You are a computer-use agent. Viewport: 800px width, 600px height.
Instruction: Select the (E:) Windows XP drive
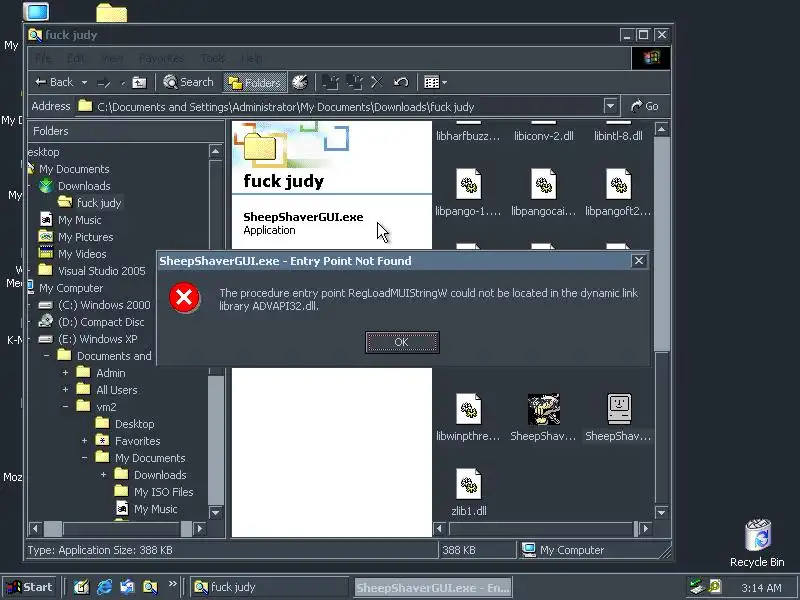click(97, 339)
